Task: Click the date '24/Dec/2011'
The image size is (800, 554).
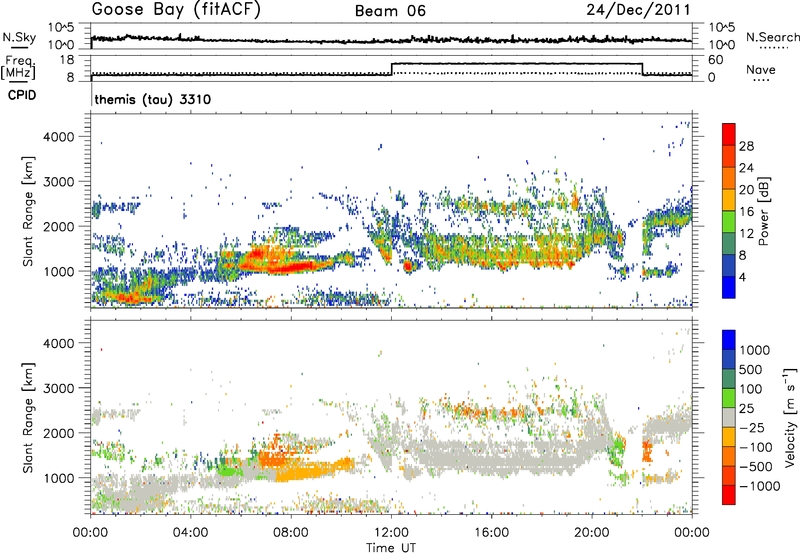Action: (x=638, y=10)
